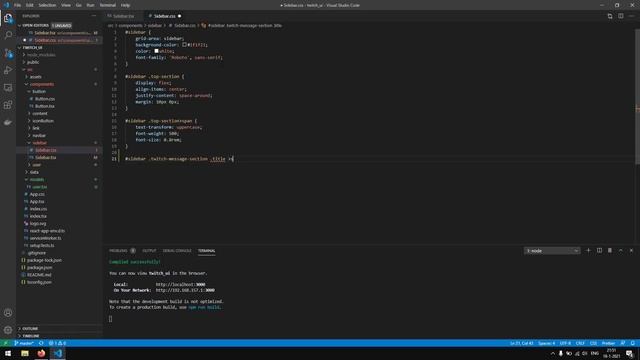Open the View menu
The width and height of the screenshot is (640, 360).
66,5
